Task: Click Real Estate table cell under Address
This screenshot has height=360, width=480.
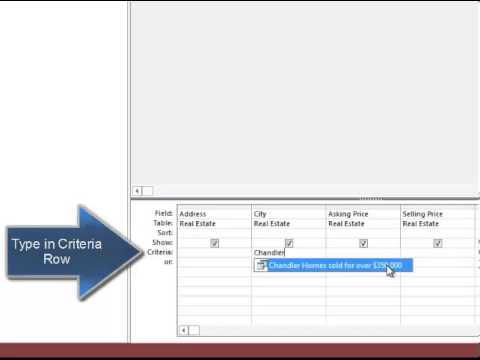Action: coord(214,224)
